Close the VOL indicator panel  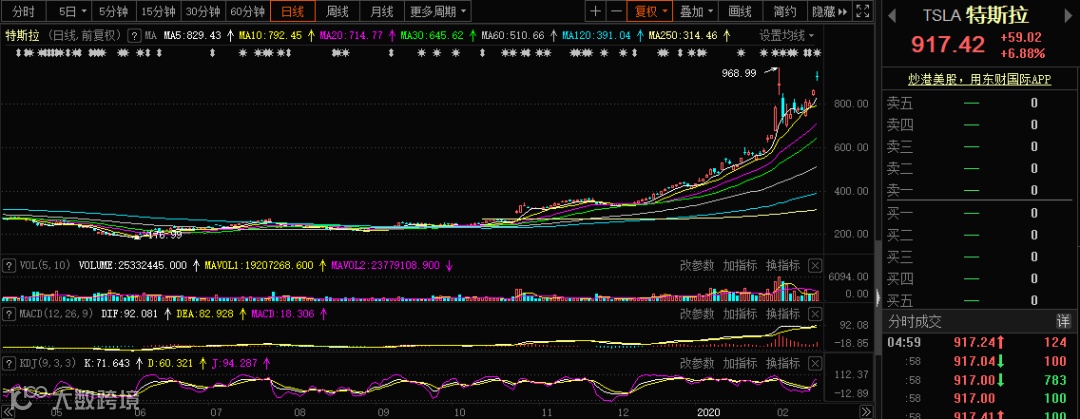point(815,265)
